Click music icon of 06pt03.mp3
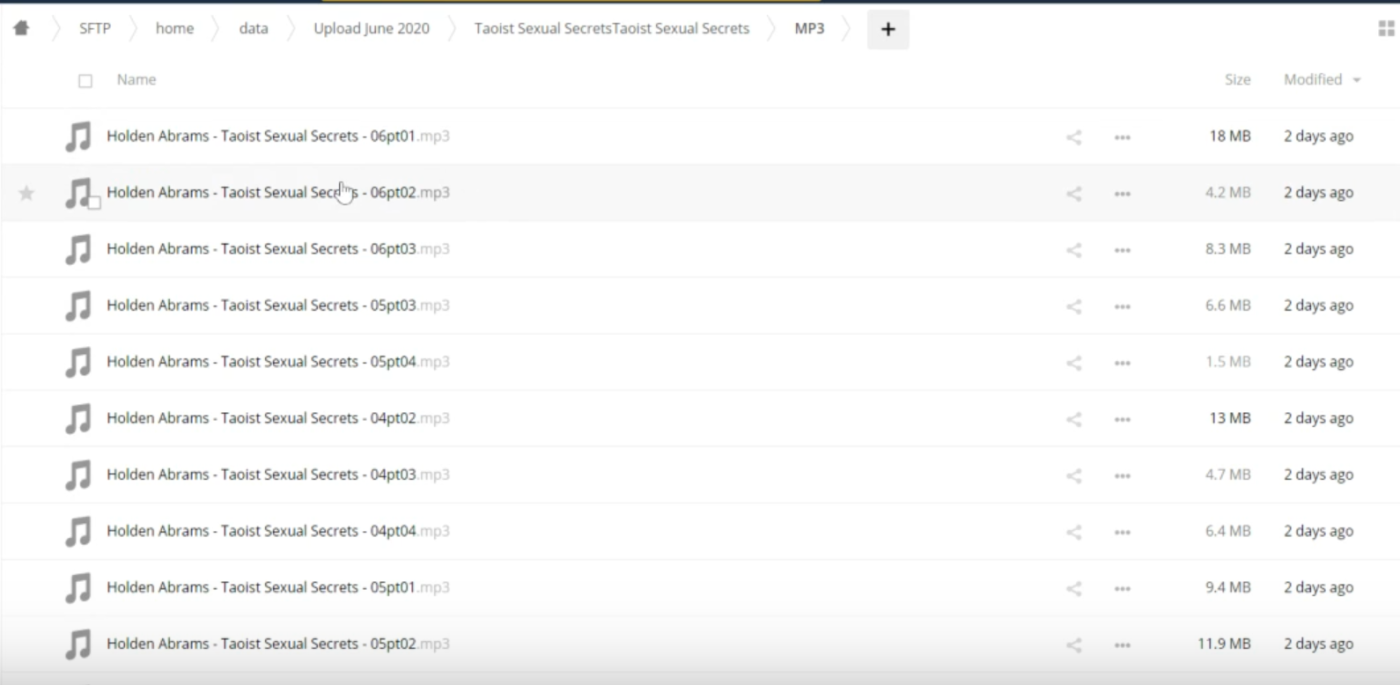 [78, 249]
